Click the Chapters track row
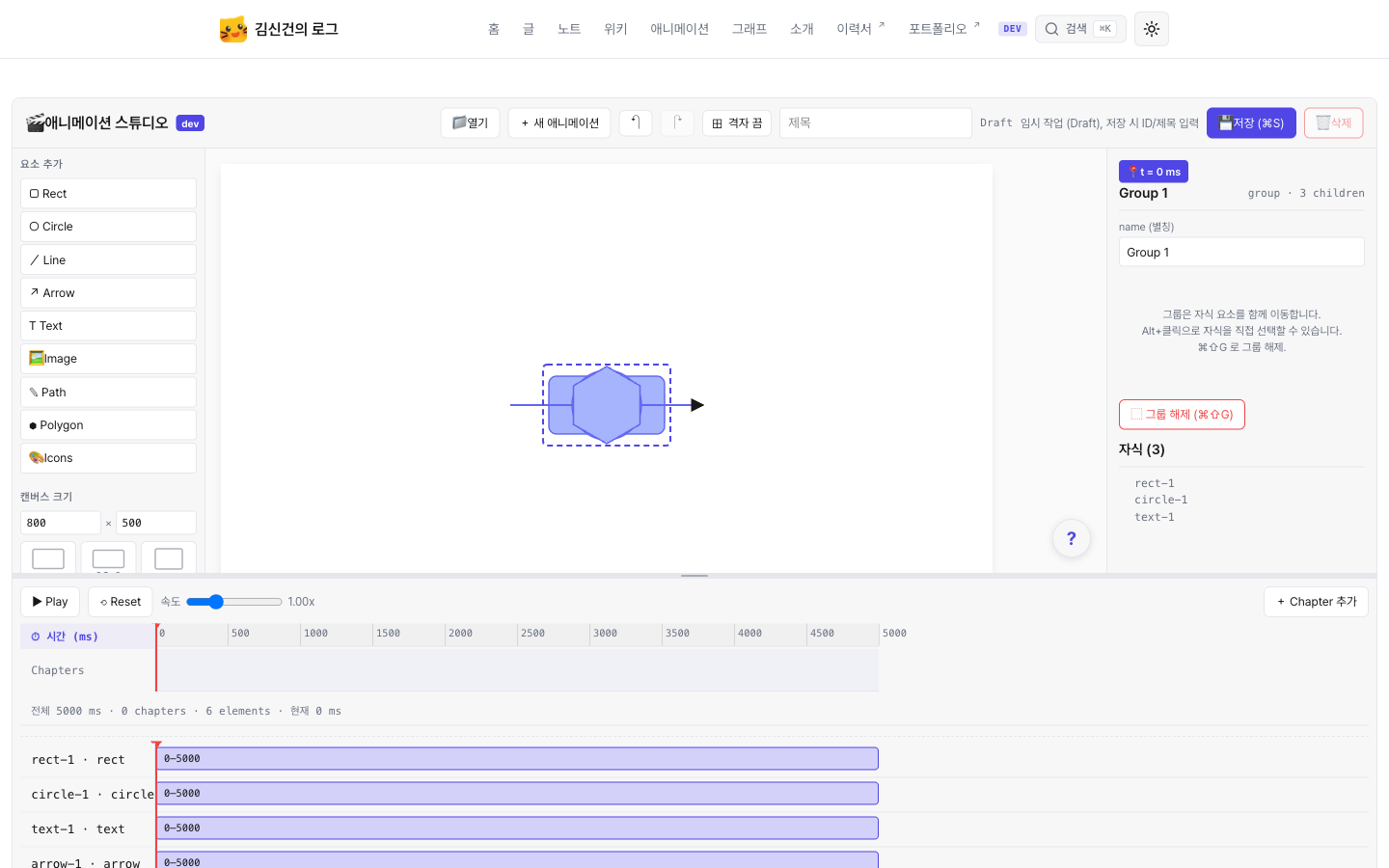This screenshot has width=1389, height=868. 517,670
